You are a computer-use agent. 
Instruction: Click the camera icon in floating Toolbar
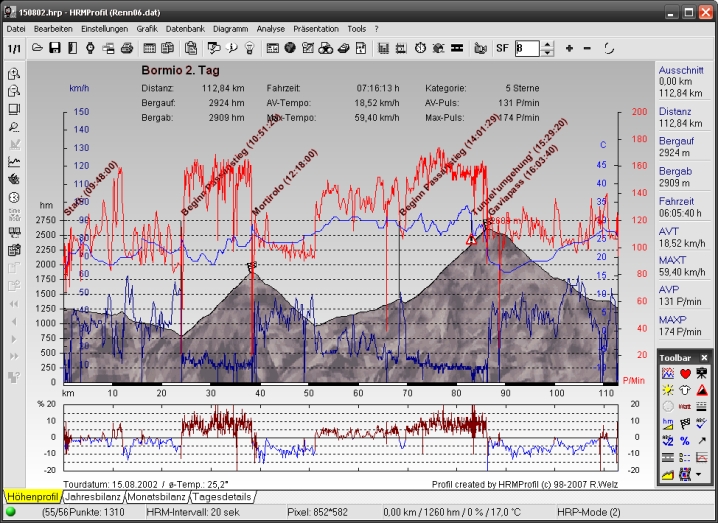[702, 372]
